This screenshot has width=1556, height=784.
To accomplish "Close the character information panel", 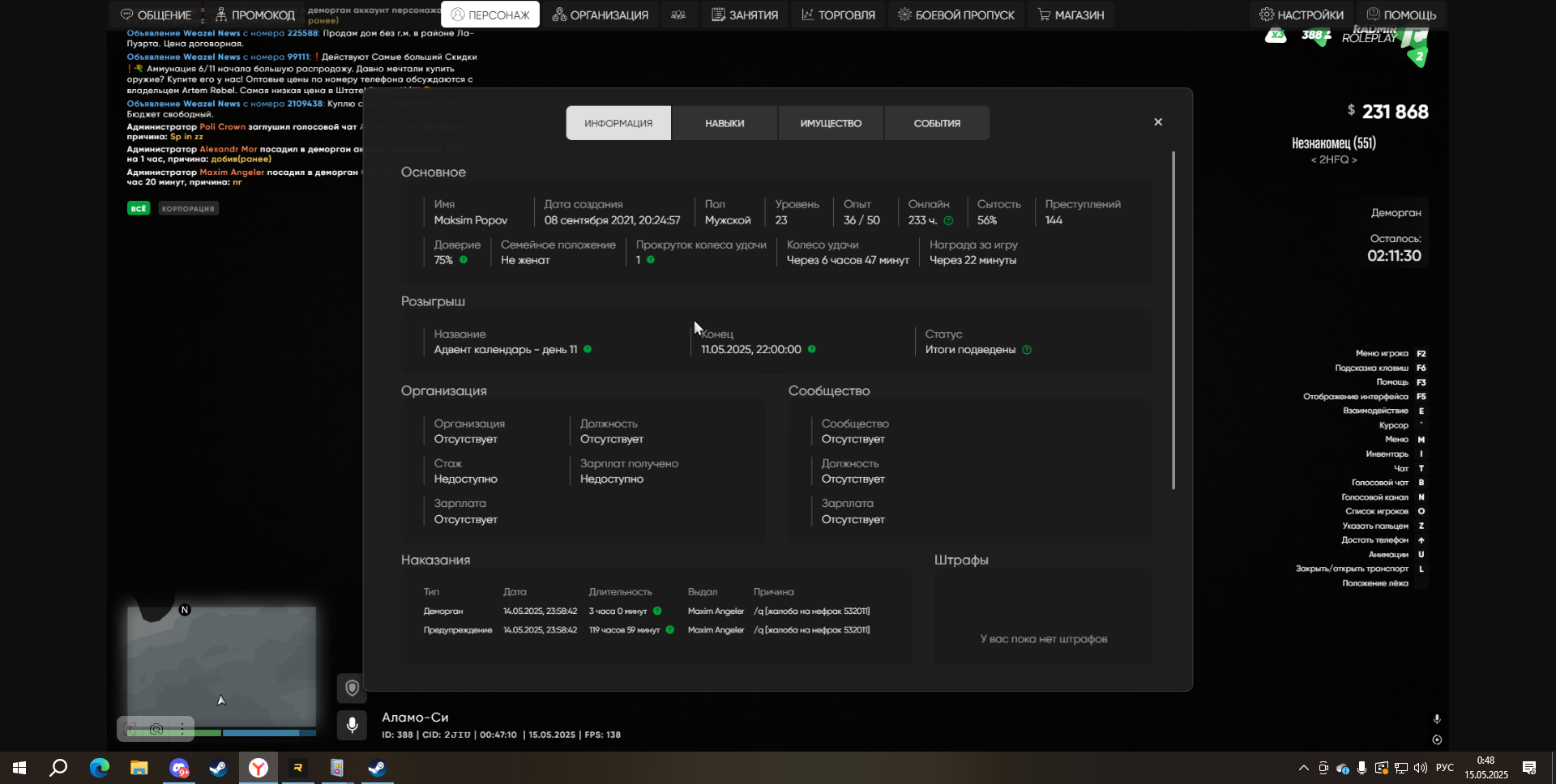I will click(1158, 122).
